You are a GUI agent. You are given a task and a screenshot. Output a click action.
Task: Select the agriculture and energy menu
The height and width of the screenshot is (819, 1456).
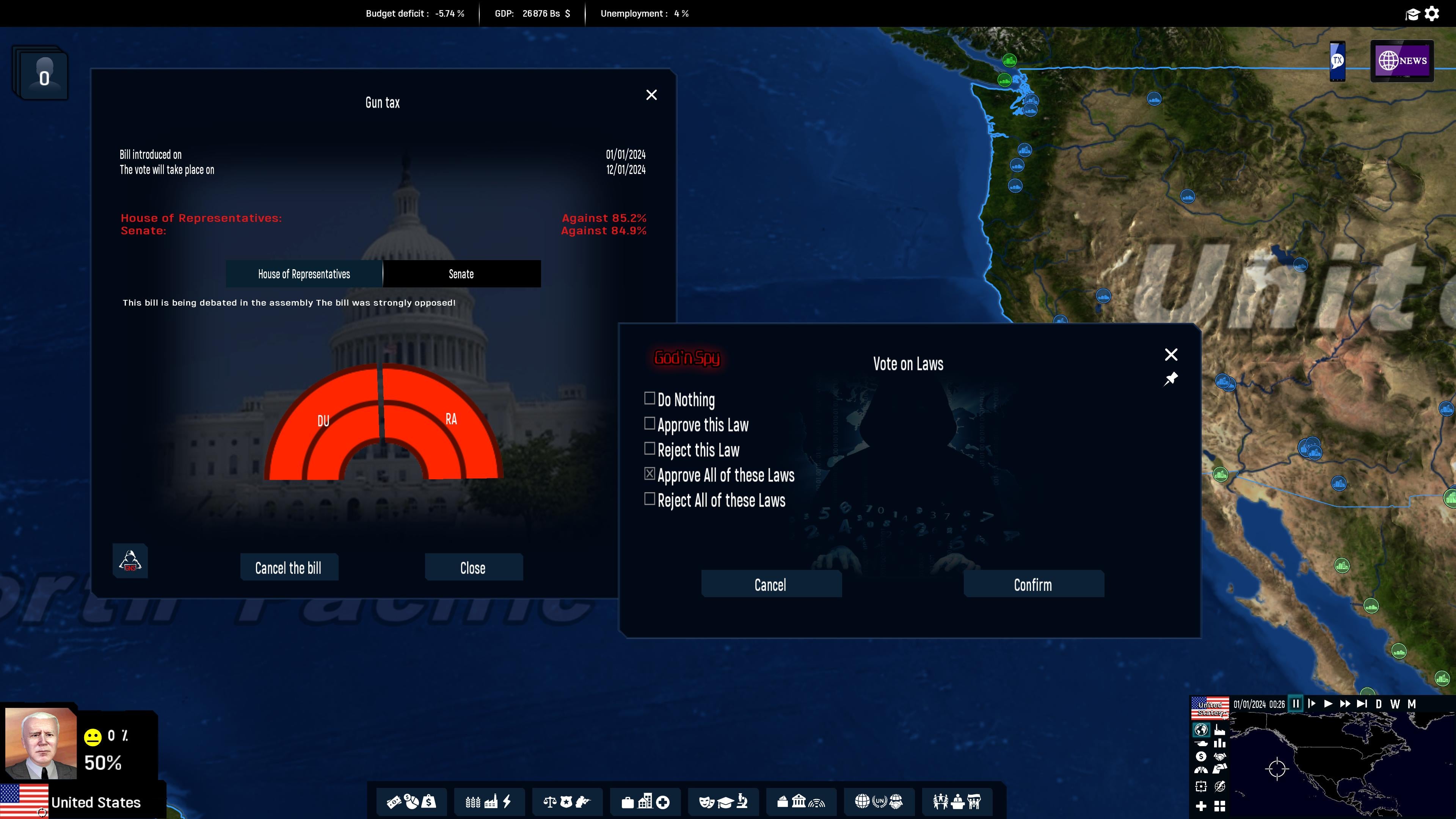point(489,802)
